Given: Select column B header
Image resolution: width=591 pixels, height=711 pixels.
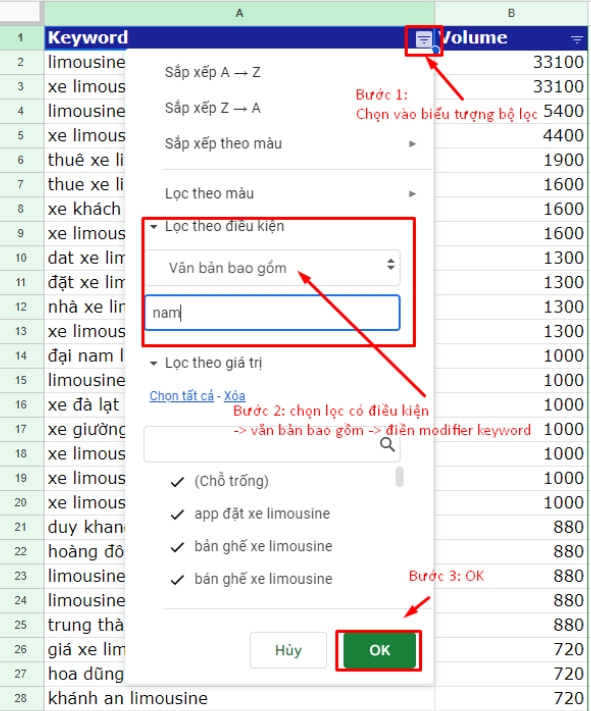Looking at the screenshot, I should point(511,13).
